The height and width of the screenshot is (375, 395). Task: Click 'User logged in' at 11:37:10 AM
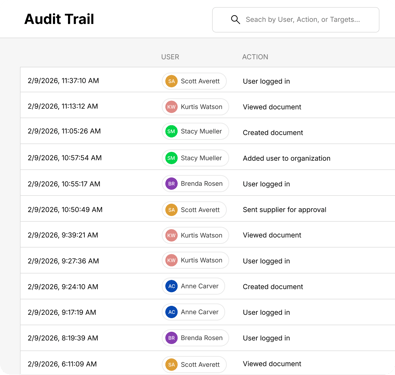click(266, 81)
